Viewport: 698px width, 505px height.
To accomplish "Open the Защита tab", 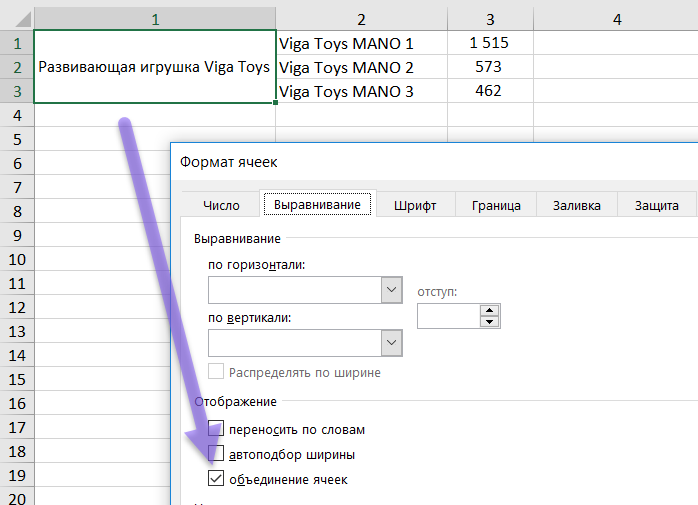I will click(x=656, y=205).
